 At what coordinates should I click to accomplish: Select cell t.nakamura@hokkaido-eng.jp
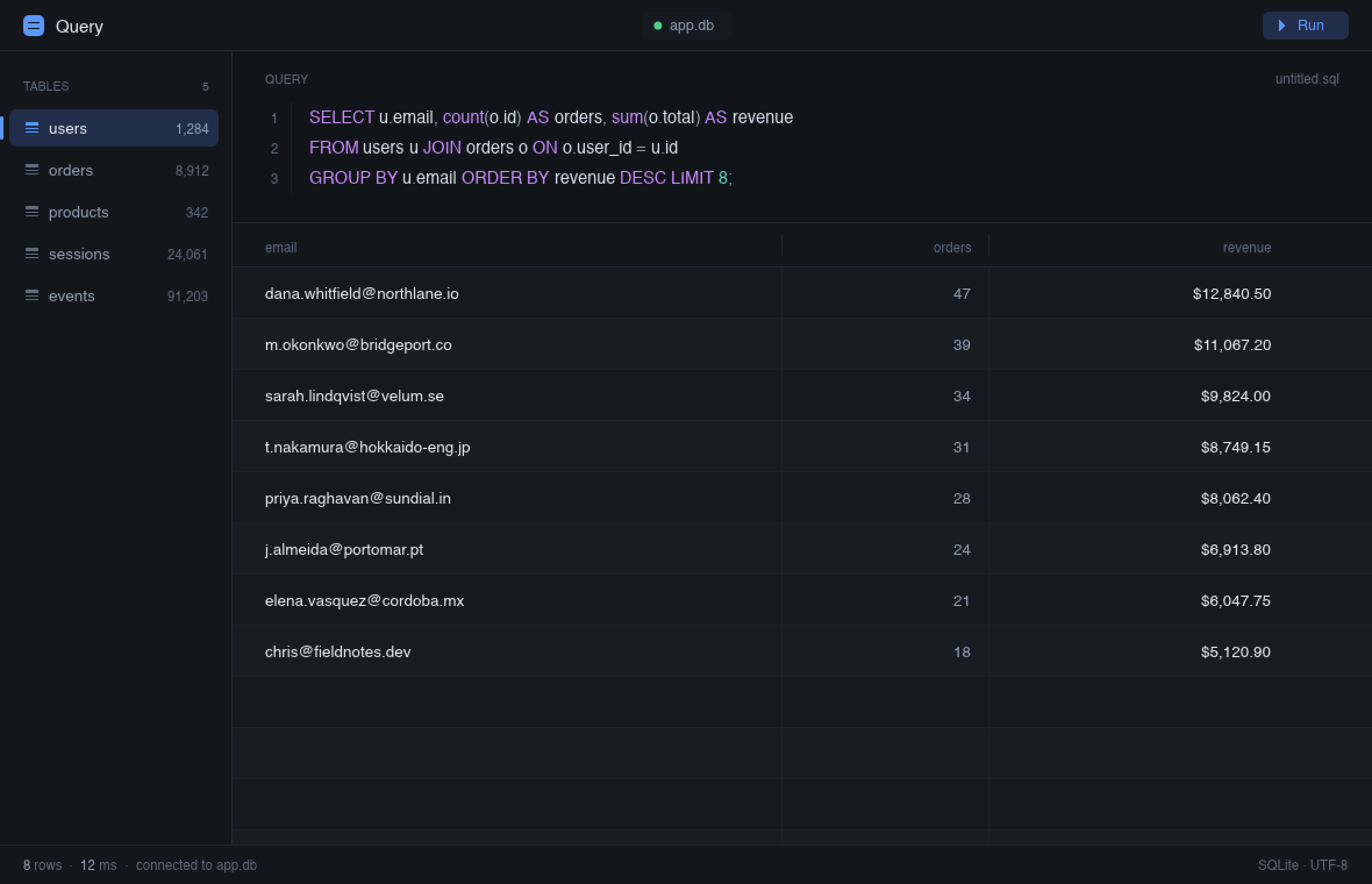click(367, 447)
